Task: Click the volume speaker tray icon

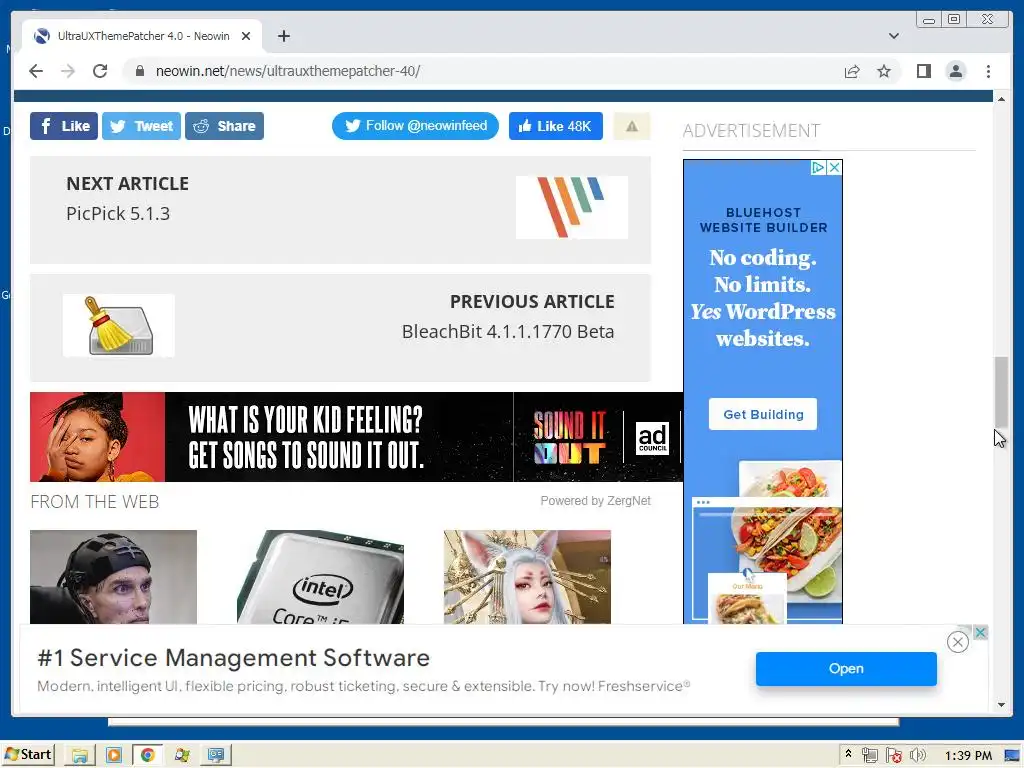Action: 918,756
